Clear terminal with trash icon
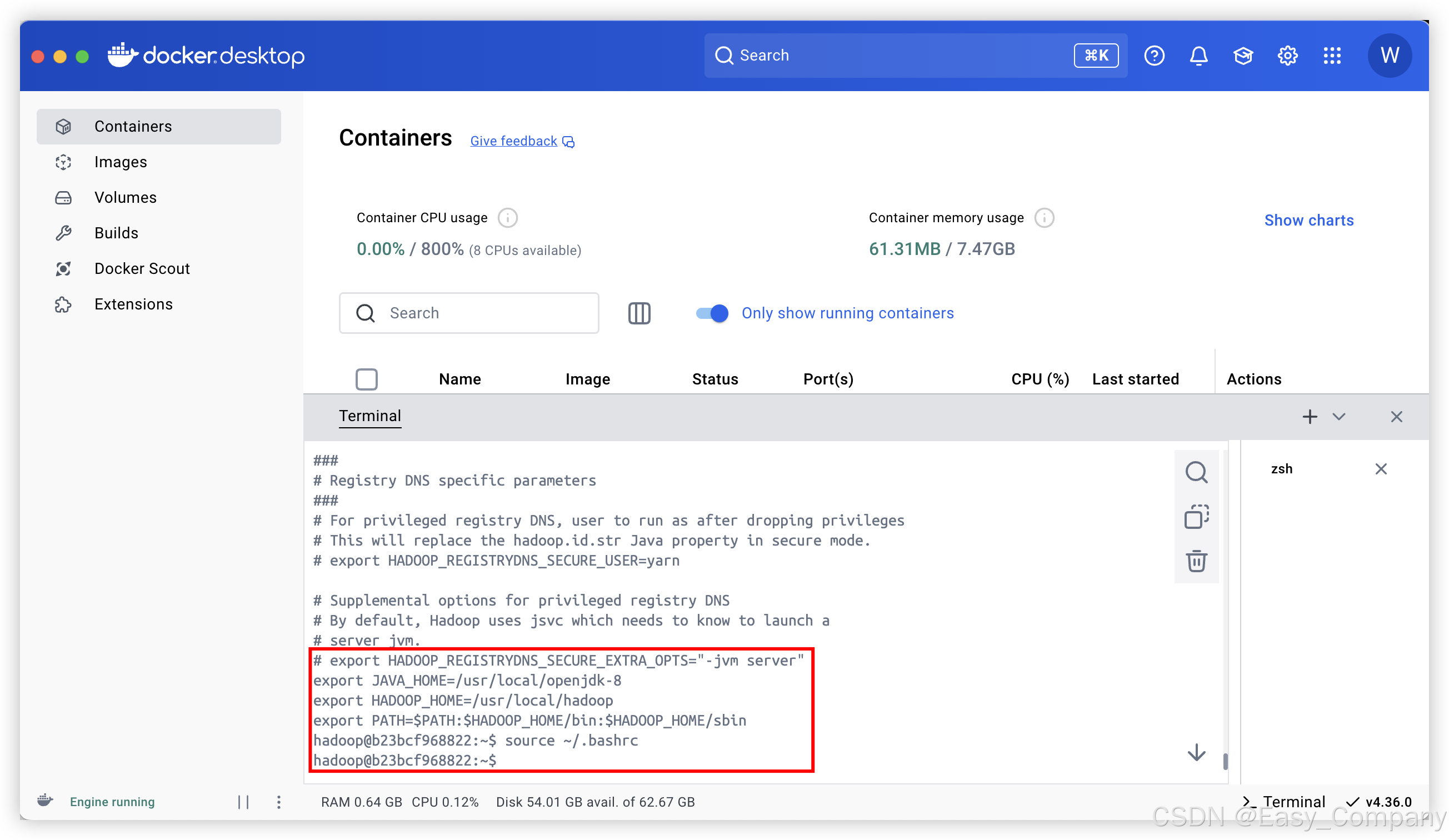The width and height of the screenshot is (1449, 840). coord(1196,561)
